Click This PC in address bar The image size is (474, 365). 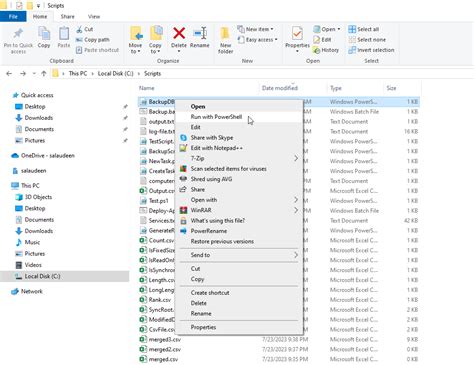point(78,74)
